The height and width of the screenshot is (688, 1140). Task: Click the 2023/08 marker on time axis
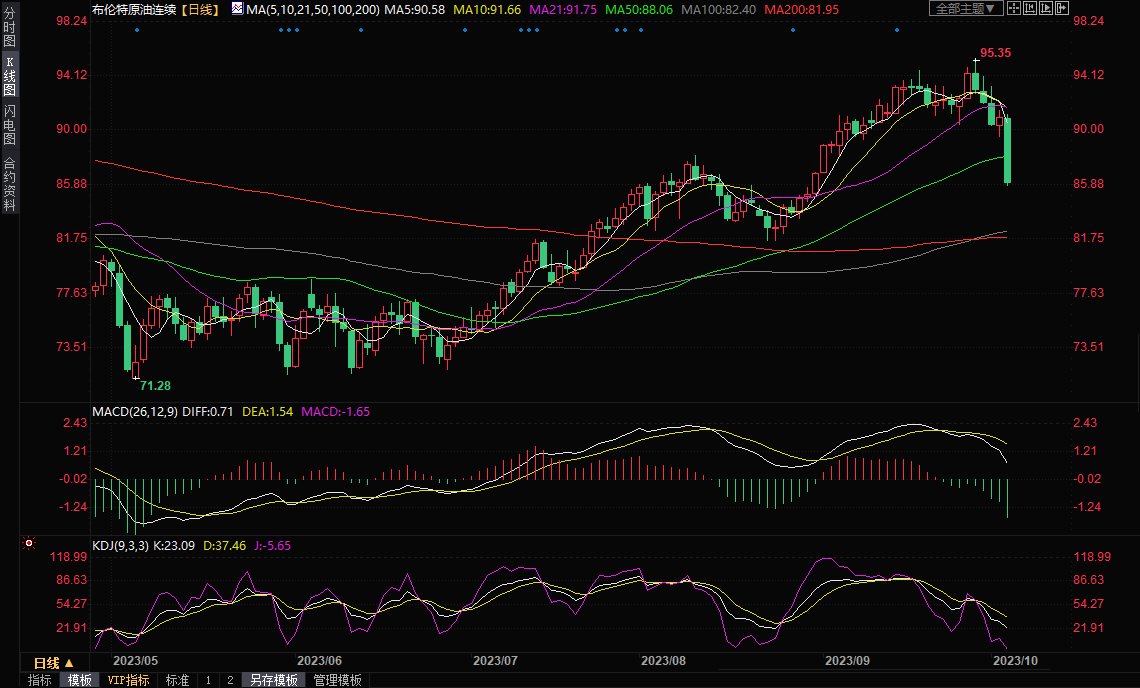pos(663,661)
